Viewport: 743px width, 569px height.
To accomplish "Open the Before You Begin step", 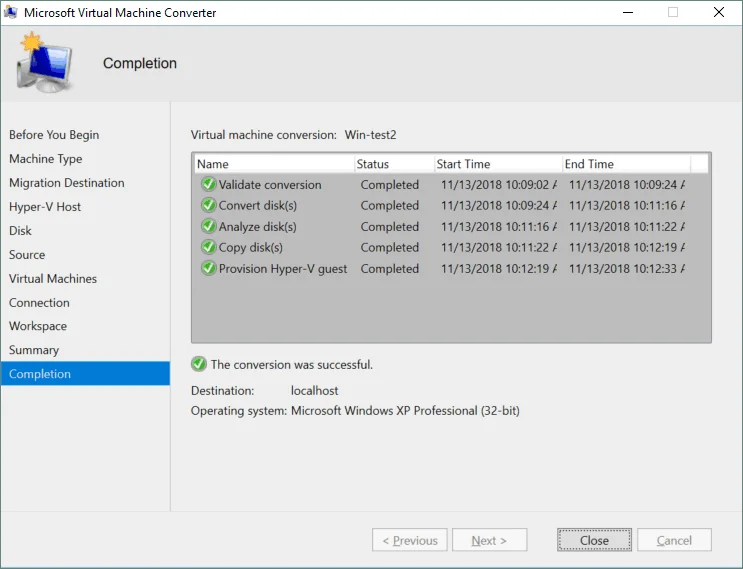I will (x=54, y=135).
